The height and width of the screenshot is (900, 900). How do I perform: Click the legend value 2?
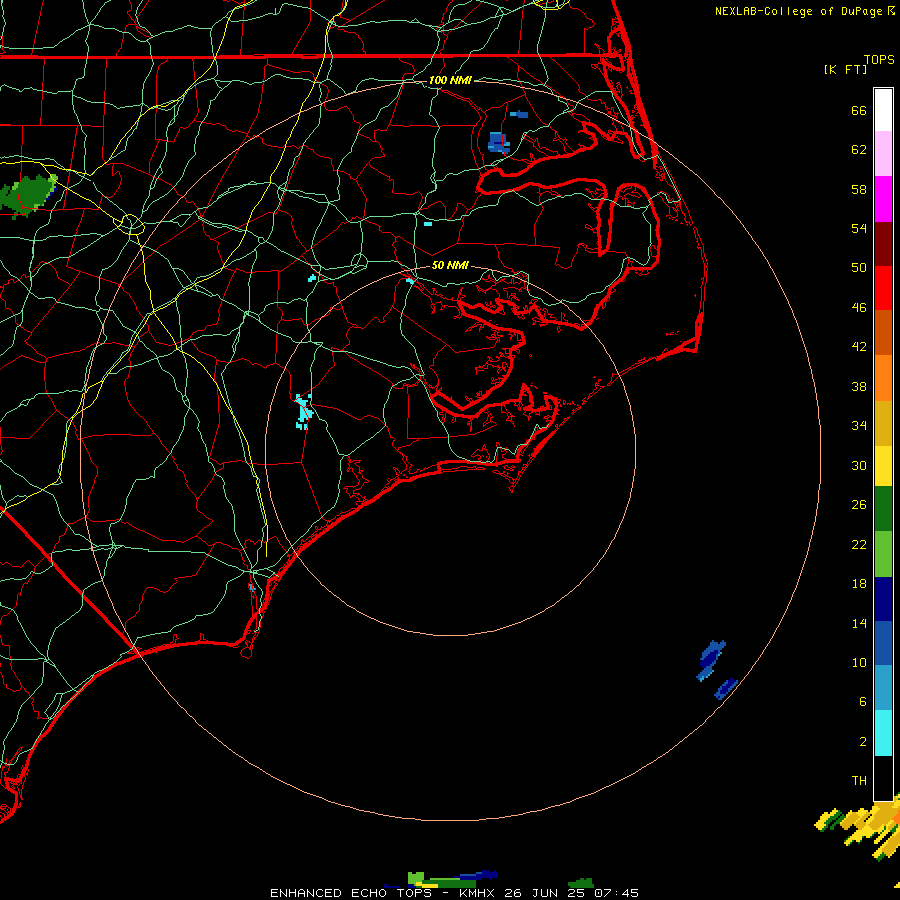point(863,742)
